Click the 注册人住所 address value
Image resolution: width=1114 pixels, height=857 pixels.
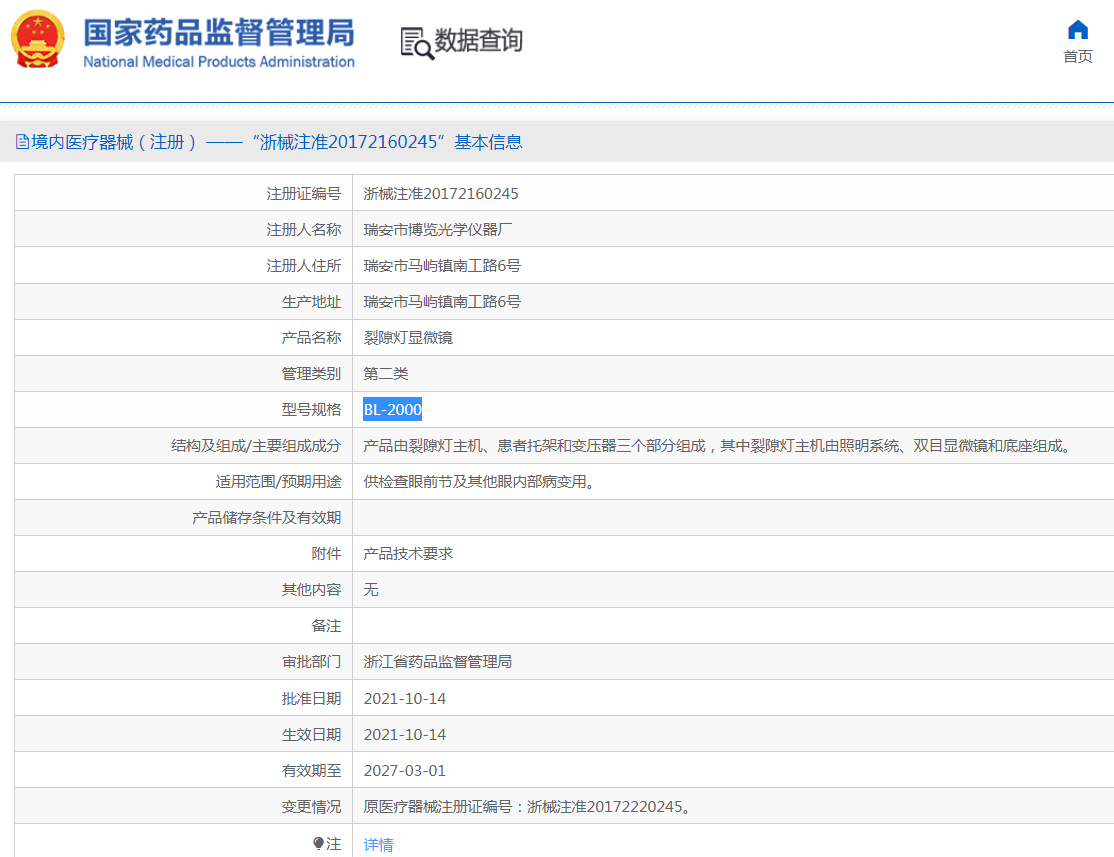pyautogui.click(x=442, y=266)
